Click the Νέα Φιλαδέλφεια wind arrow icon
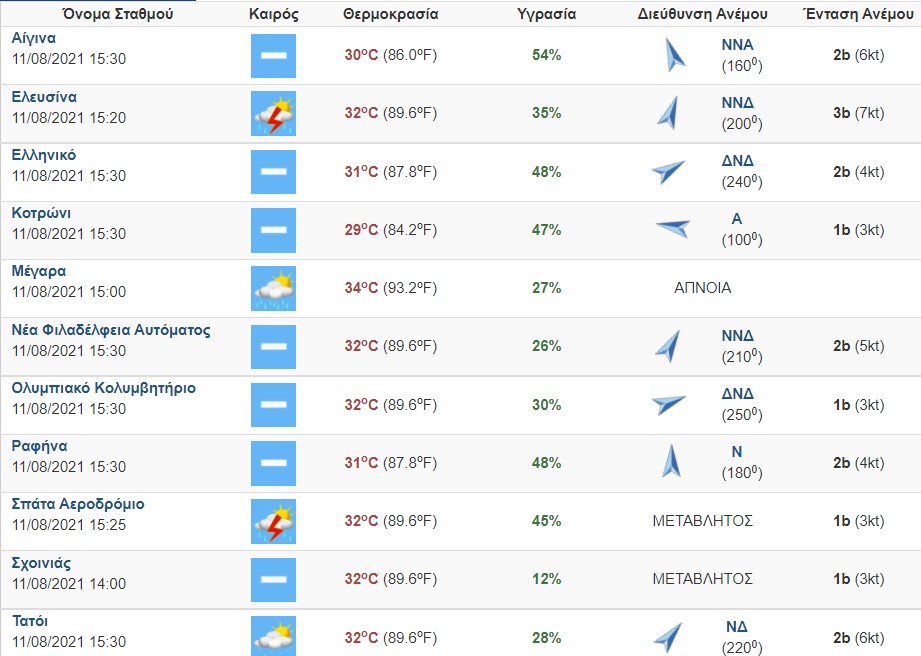921x656 pixels. 667,346
